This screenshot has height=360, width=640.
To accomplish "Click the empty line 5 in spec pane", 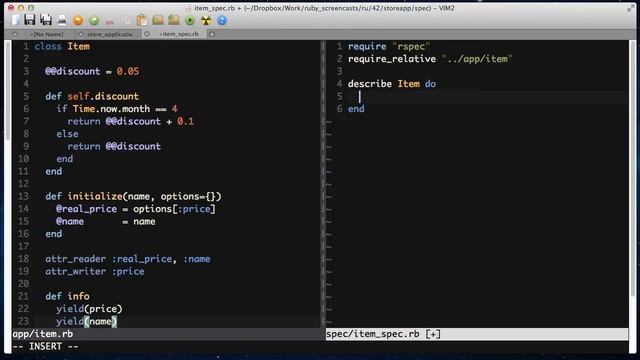I will pos(488,96).
